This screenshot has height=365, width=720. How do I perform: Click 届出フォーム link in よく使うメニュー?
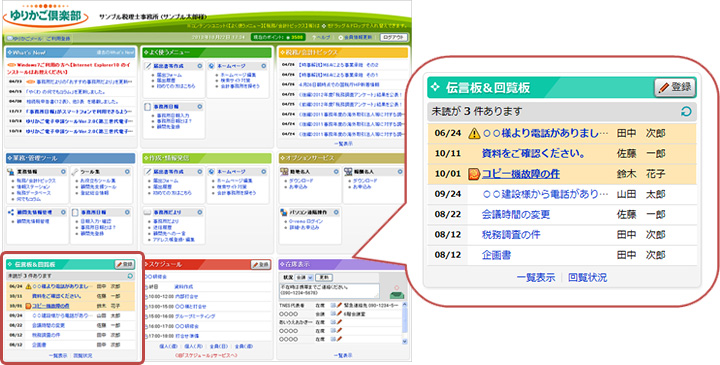pyautogui.click(x=169, y=74)
